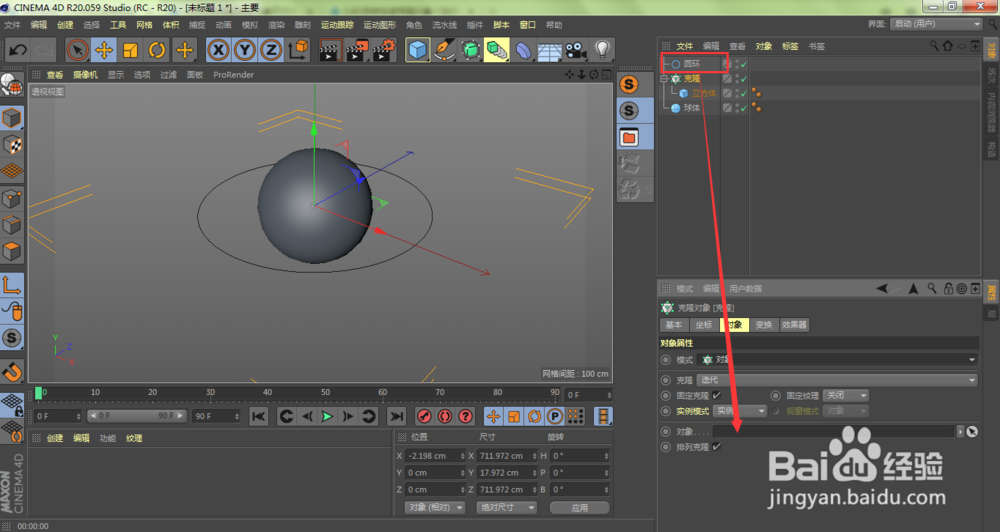
Task: Click the 0 F to 90 F range slider
Action: coord(137,416)
